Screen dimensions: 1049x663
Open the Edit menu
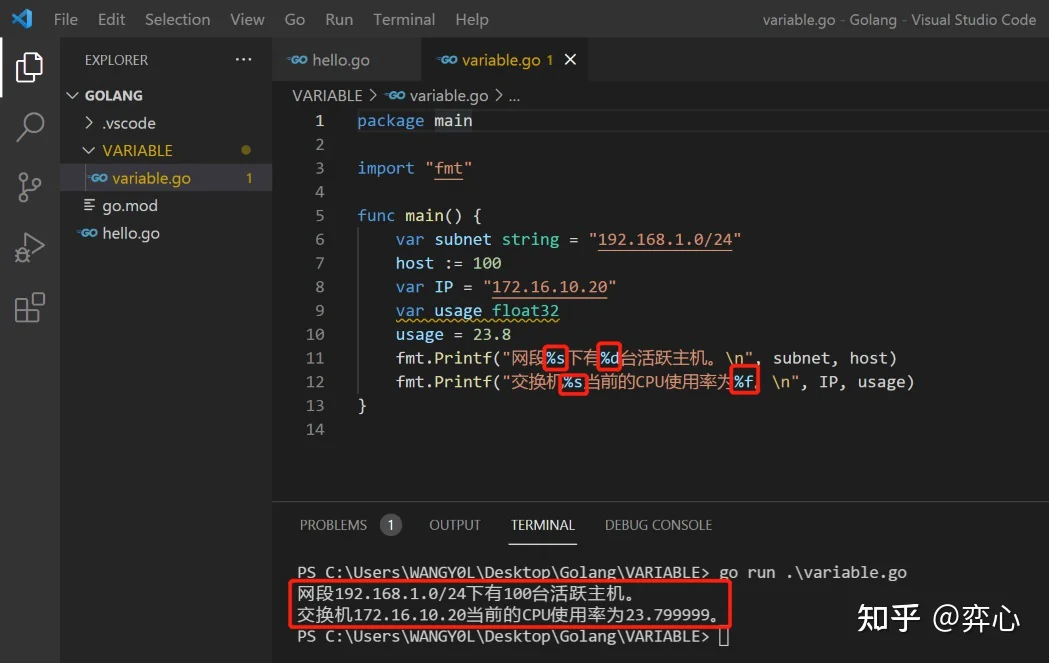[111, 19]
